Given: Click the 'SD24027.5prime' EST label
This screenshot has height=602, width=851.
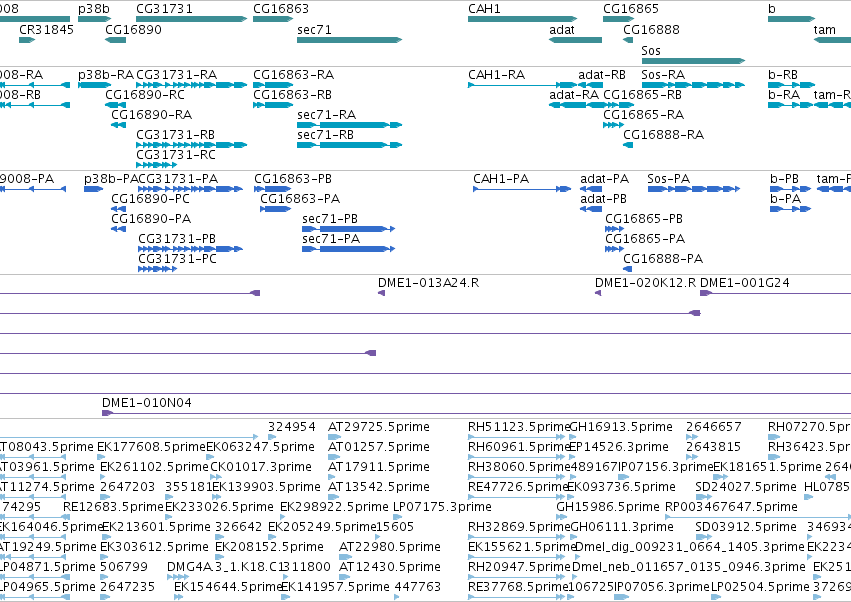Looking at the screenshot, I should click(746, 487).
